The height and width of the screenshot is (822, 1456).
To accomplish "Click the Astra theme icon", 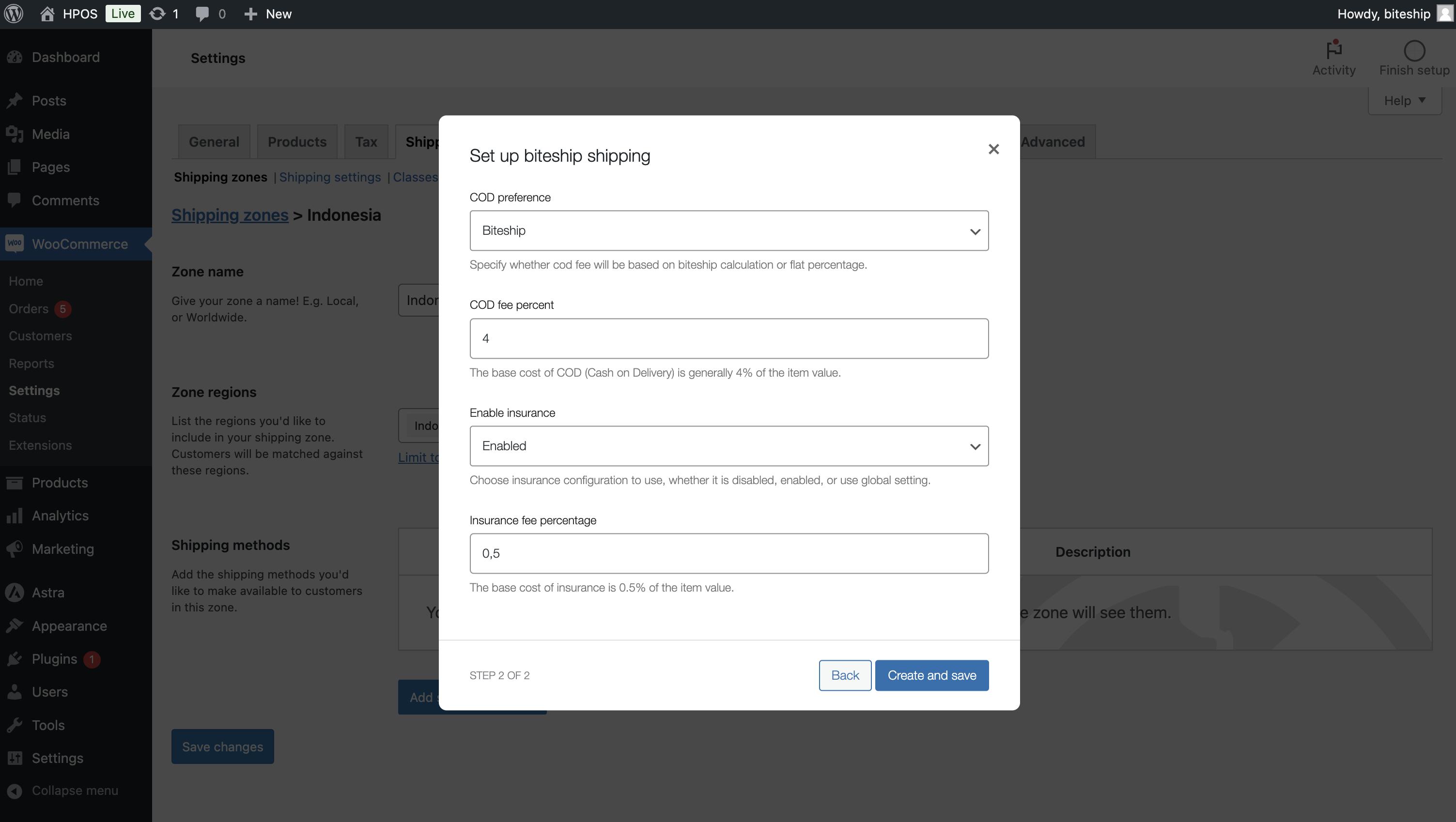I will click(15, 592).
